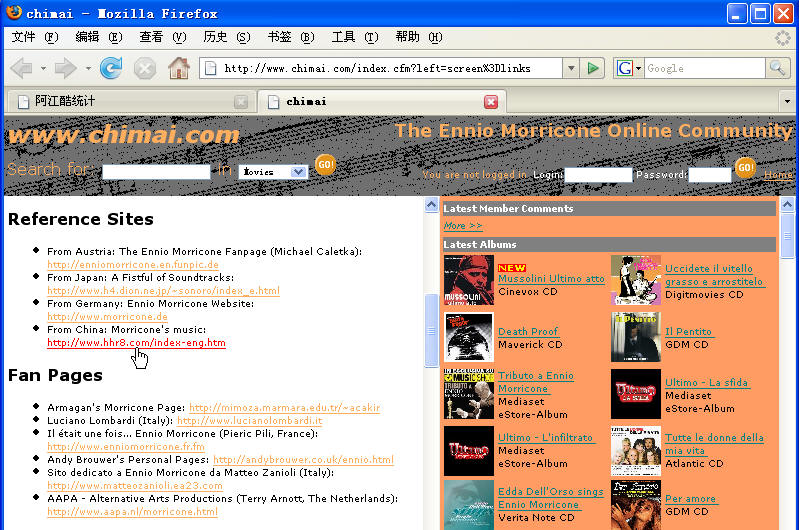Click the left frame scrollbar thumb

[x=431, y=330]
